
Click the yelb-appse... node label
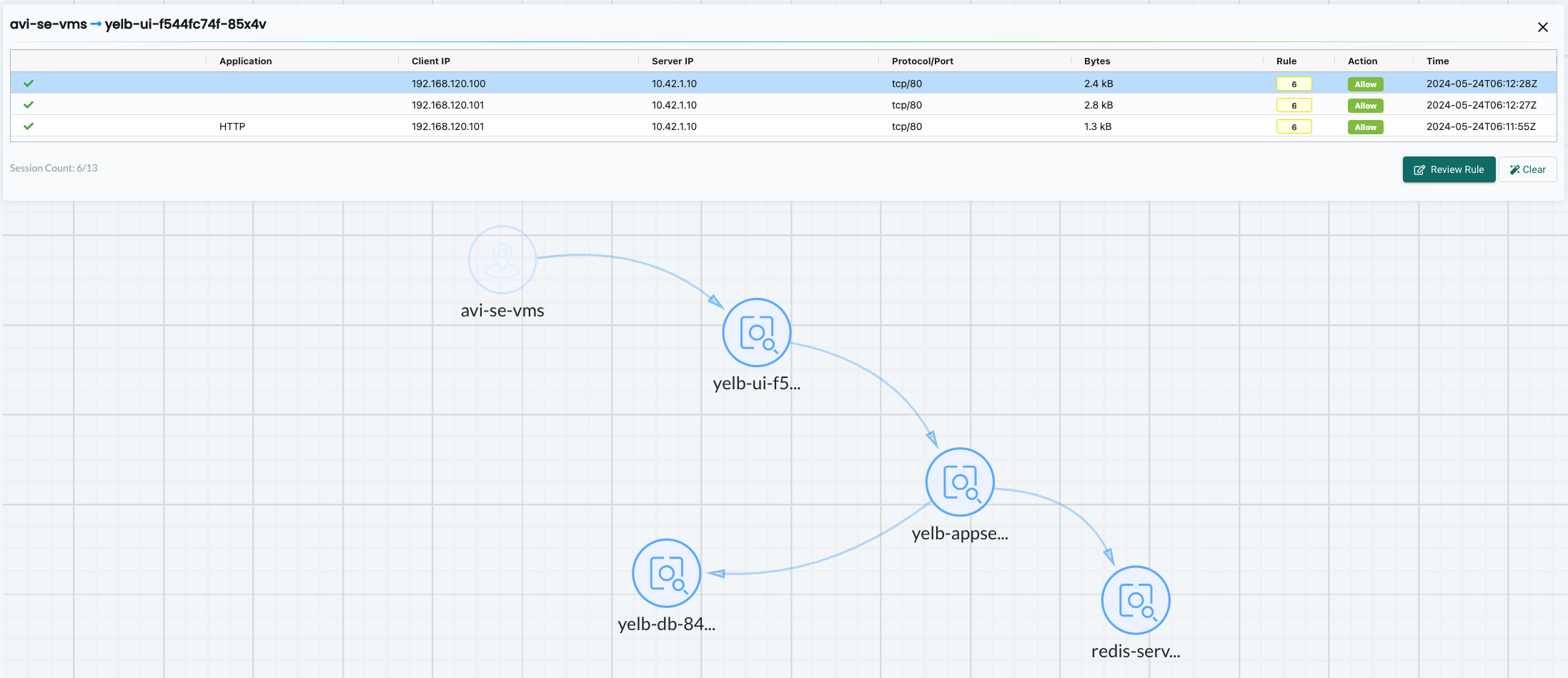(x=960, y=534)
